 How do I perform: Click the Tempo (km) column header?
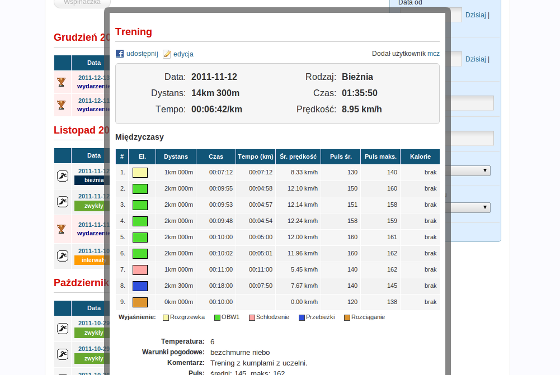(255, 156)
